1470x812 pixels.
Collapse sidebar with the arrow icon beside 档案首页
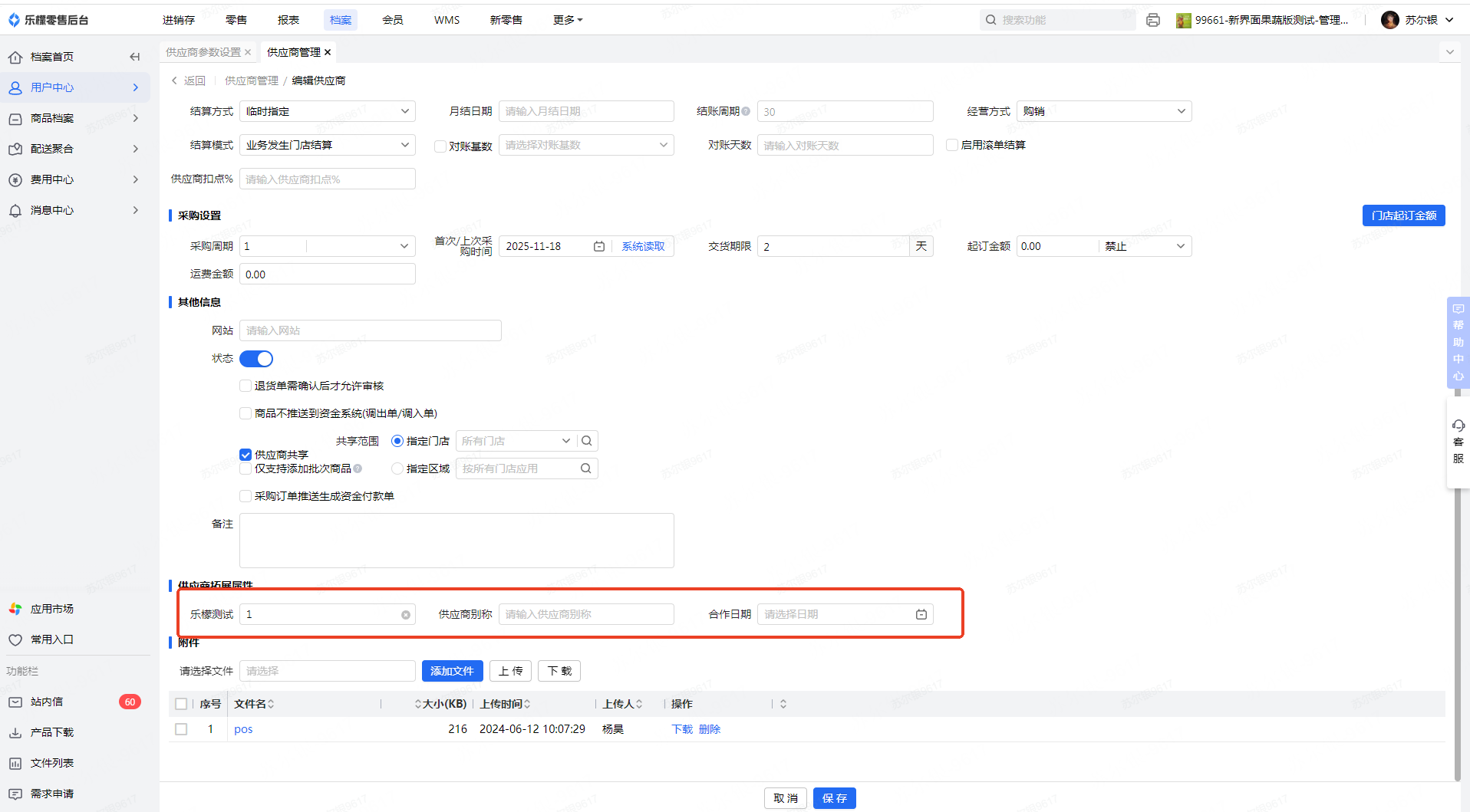[135, 57]
